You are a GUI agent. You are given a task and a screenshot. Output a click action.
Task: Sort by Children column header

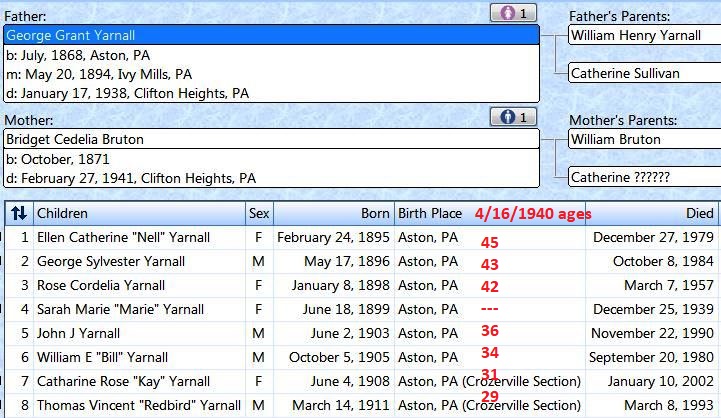pos(140,213)
